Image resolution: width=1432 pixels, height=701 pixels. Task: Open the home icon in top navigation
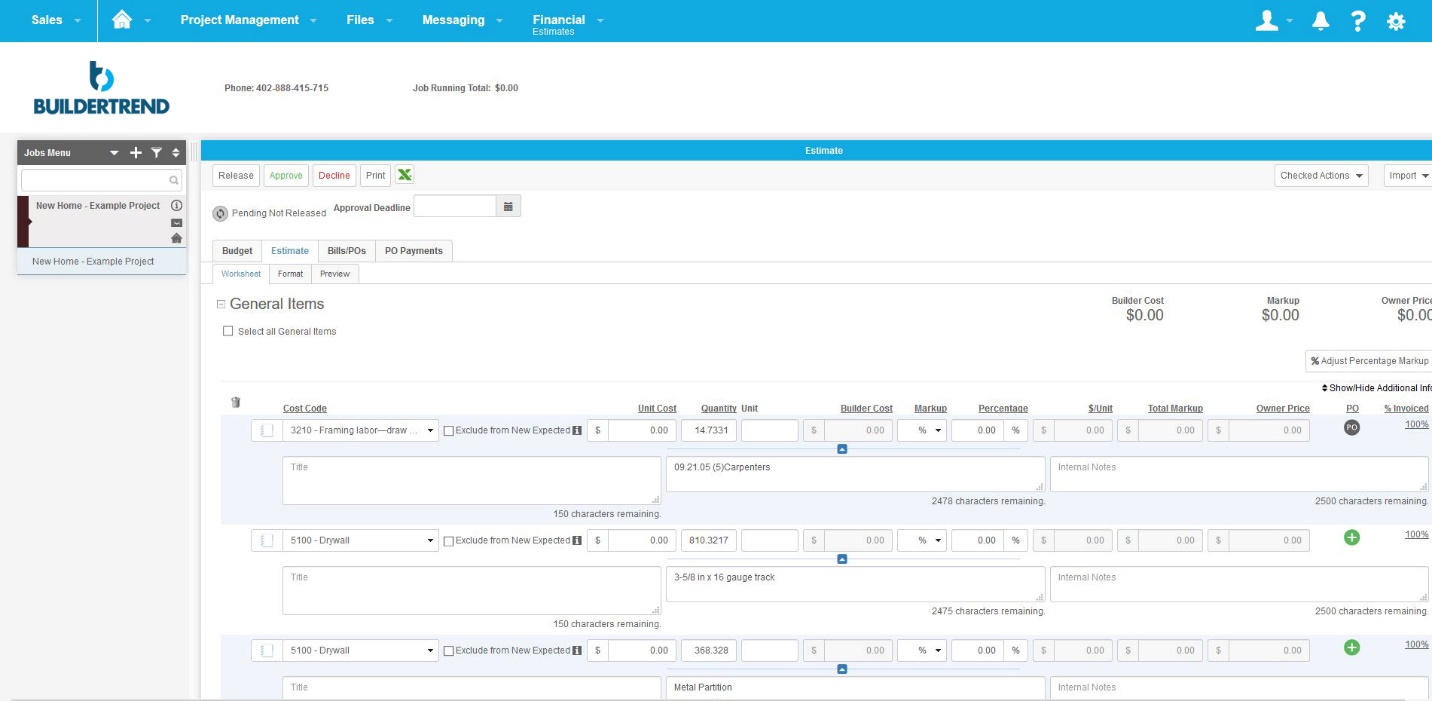tap(122, 19)
